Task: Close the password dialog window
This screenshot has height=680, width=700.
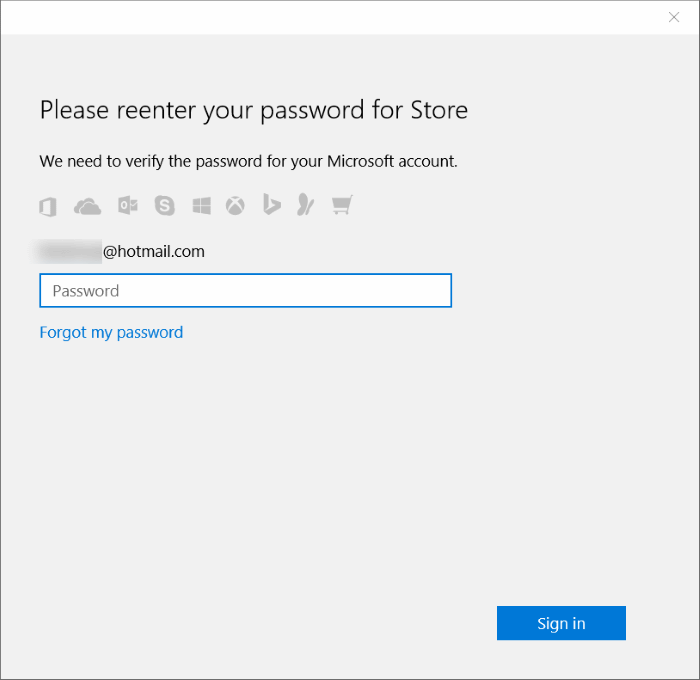Action: (x=674, y=17)
